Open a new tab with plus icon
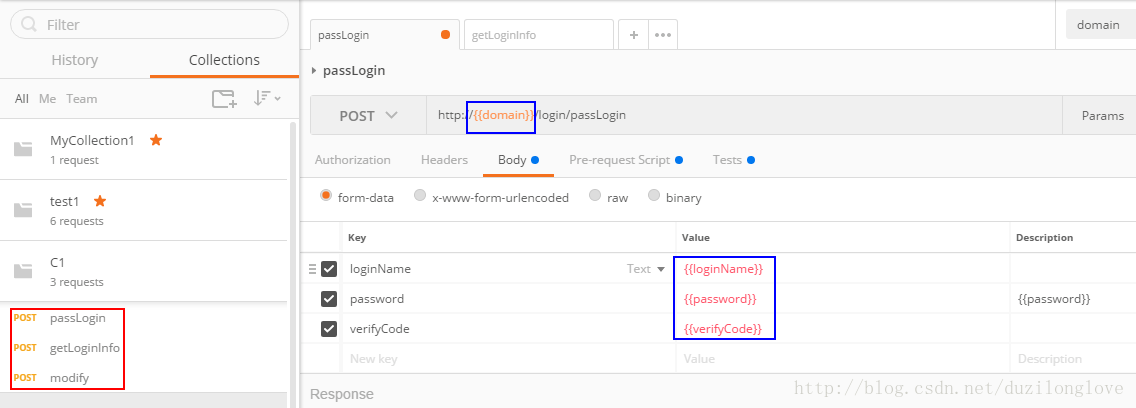Screen dimensions: 1136x408 coord(633,34)
